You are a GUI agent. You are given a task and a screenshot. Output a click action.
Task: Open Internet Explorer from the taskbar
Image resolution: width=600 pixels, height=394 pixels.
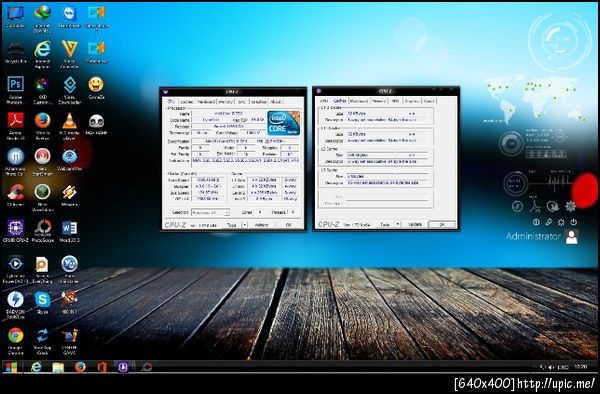click(36, 367)
